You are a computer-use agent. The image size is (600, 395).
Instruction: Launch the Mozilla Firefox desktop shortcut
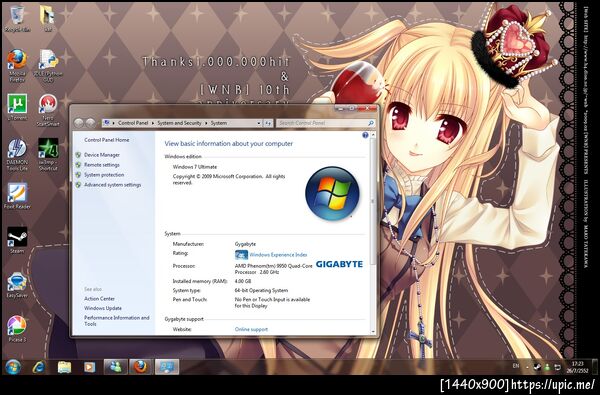pos(17,66)
